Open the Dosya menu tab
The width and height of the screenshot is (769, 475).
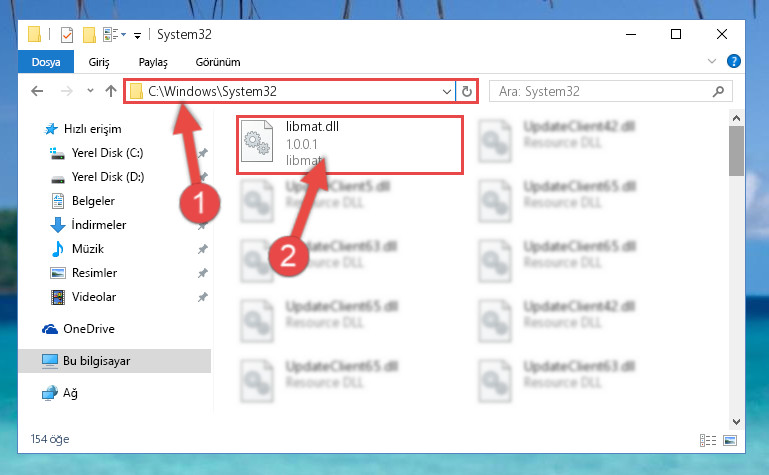point(46,62)
